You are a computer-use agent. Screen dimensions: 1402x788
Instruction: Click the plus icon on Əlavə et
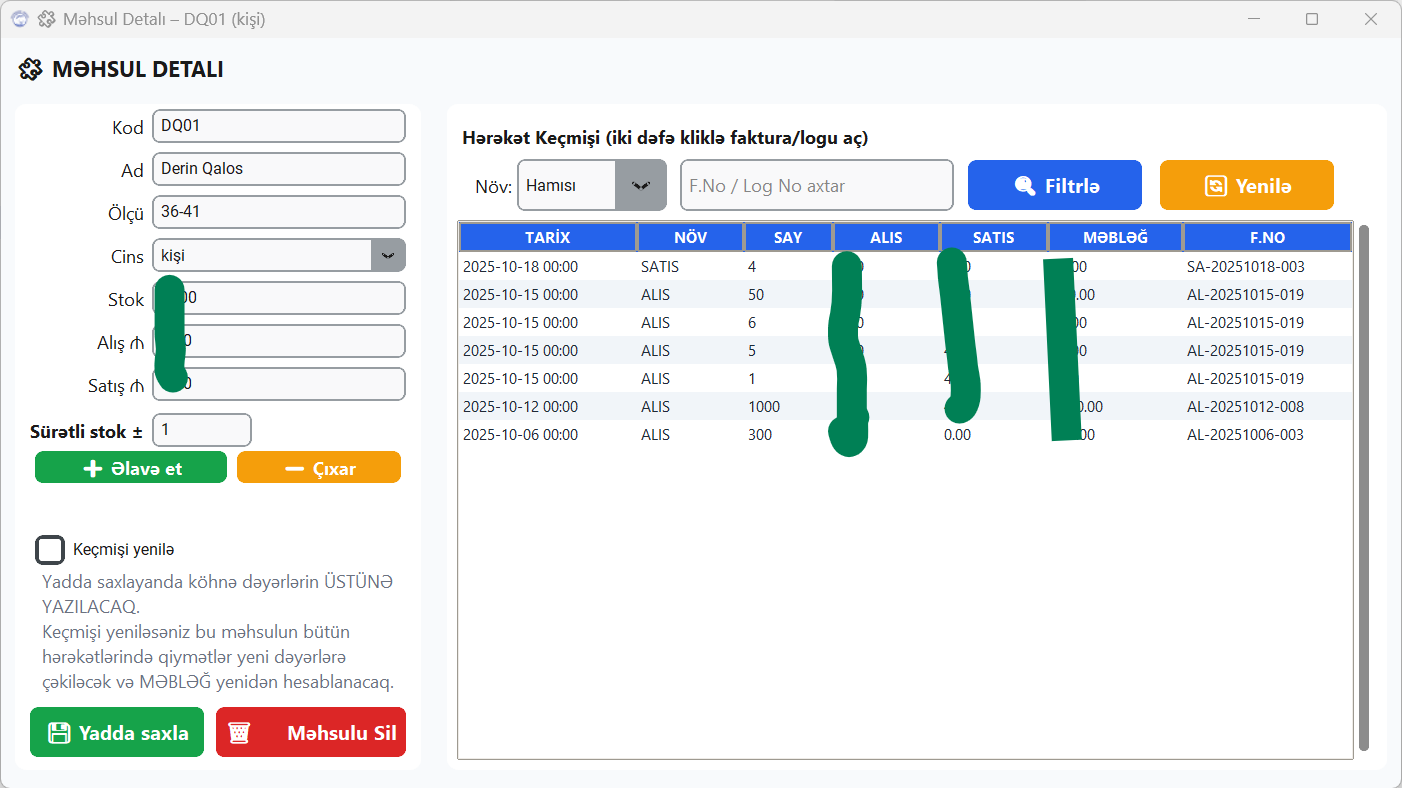[x=93, y=469]
